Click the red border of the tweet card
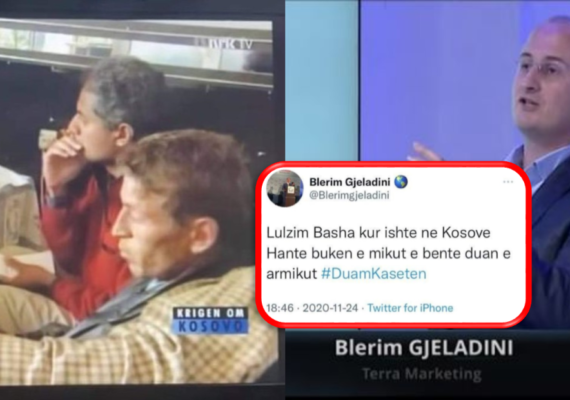 [393, 164]
